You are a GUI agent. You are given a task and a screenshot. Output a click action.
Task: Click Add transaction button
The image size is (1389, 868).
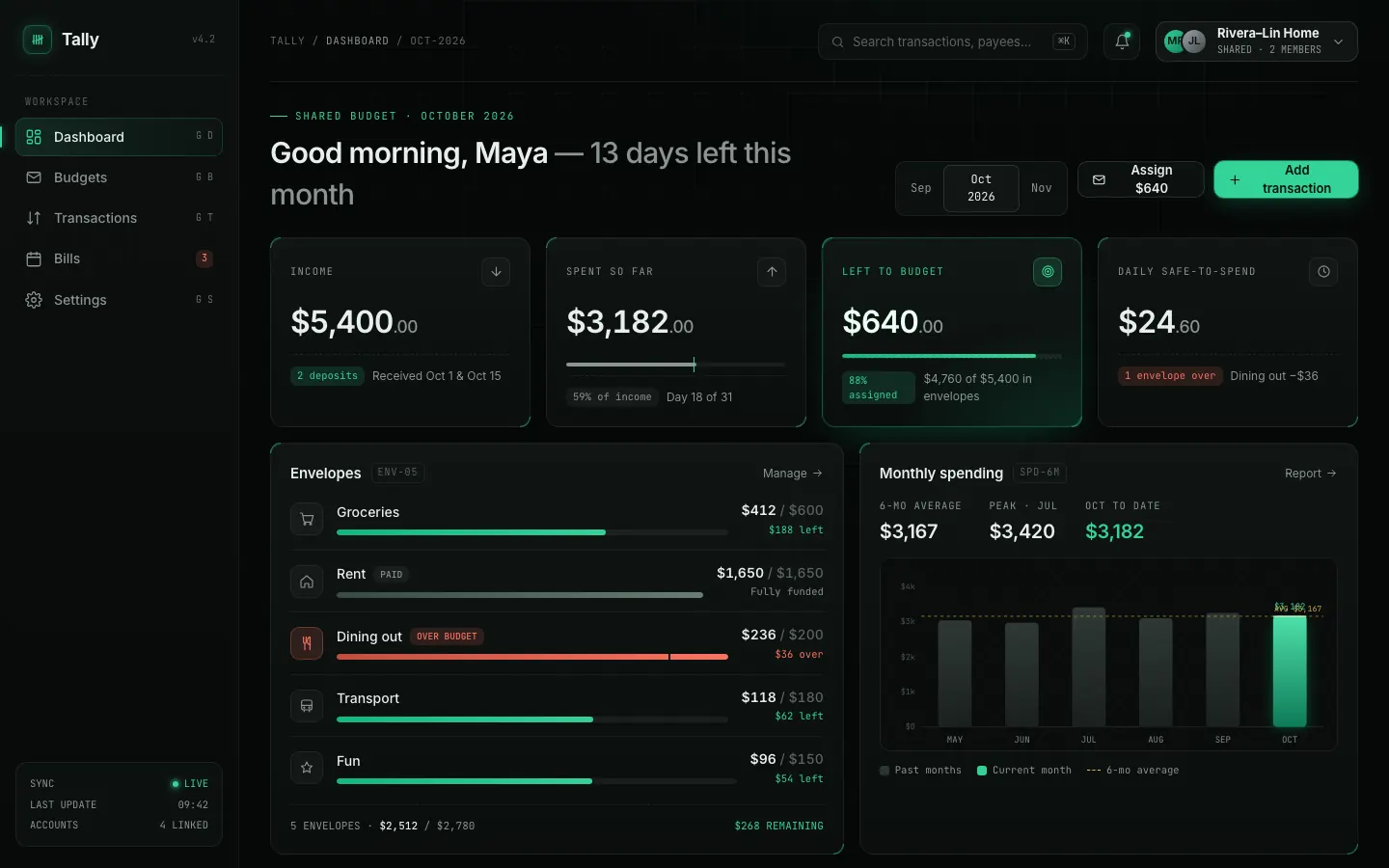pyautogui.click(x=1286, y=179)
